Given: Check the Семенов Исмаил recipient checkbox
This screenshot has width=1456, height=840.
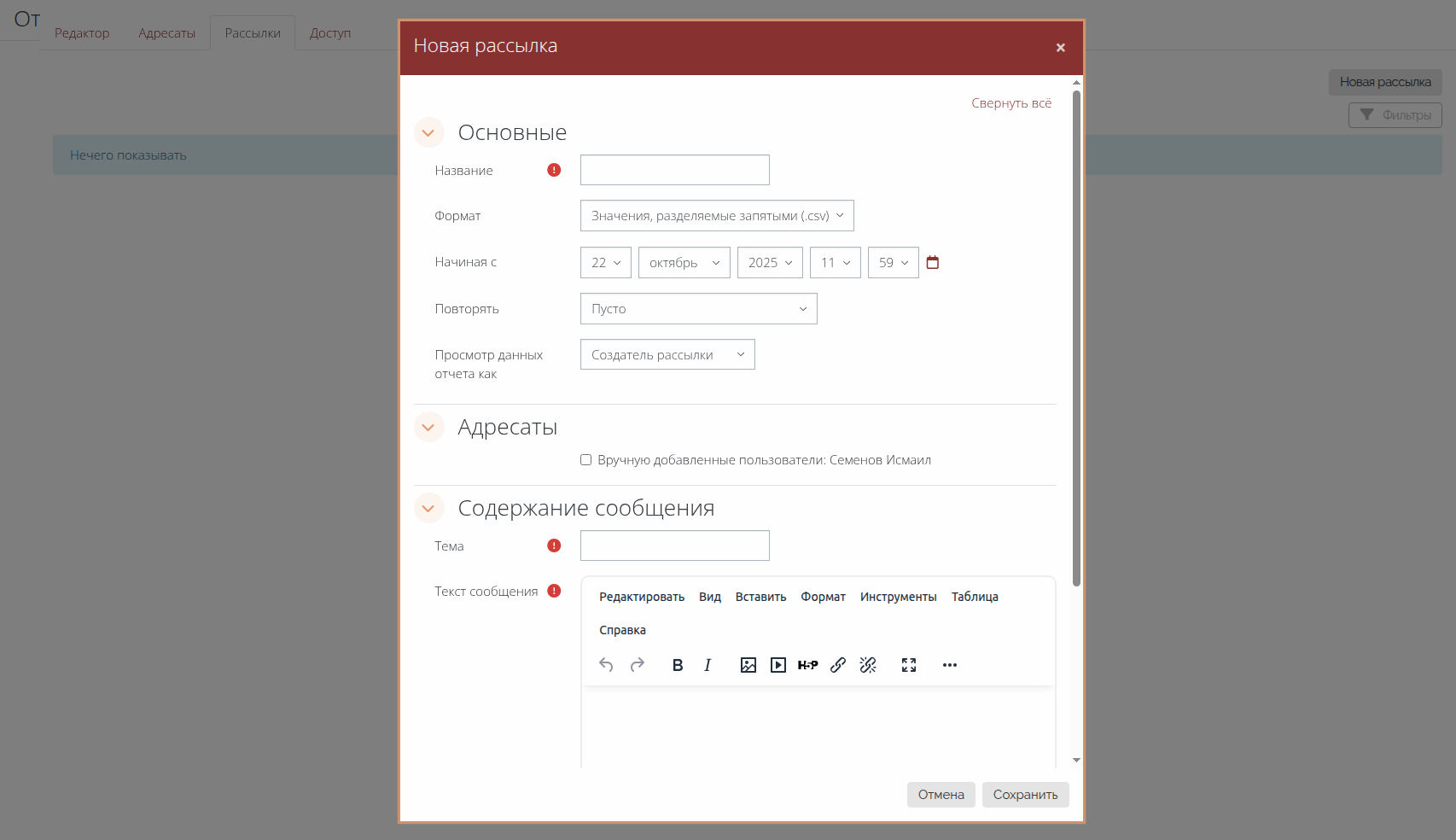Looking at the screenshot, I should pyautogui.click(x=586, y=460).
